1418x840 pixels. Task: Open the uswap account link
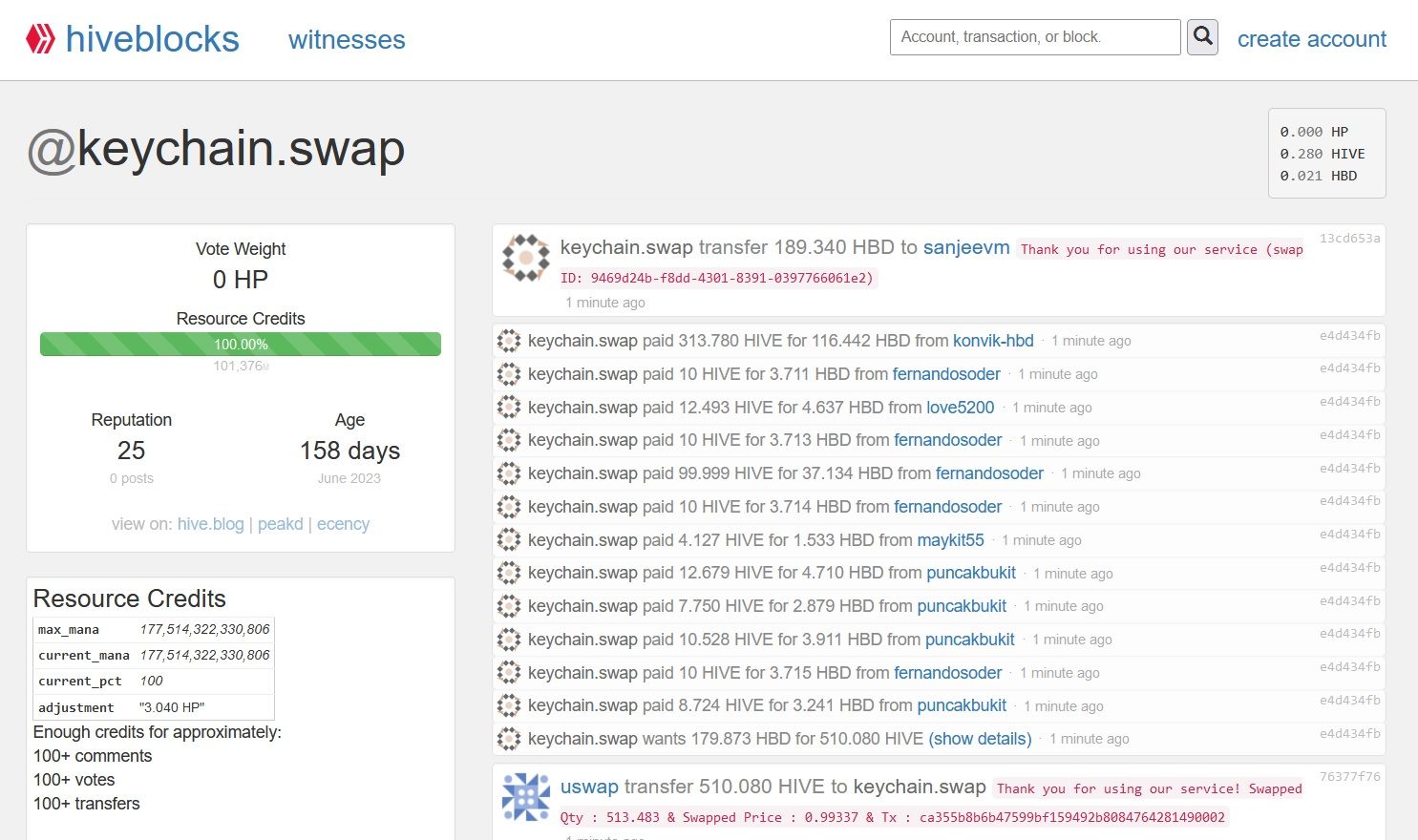click(x=589, y=787)
